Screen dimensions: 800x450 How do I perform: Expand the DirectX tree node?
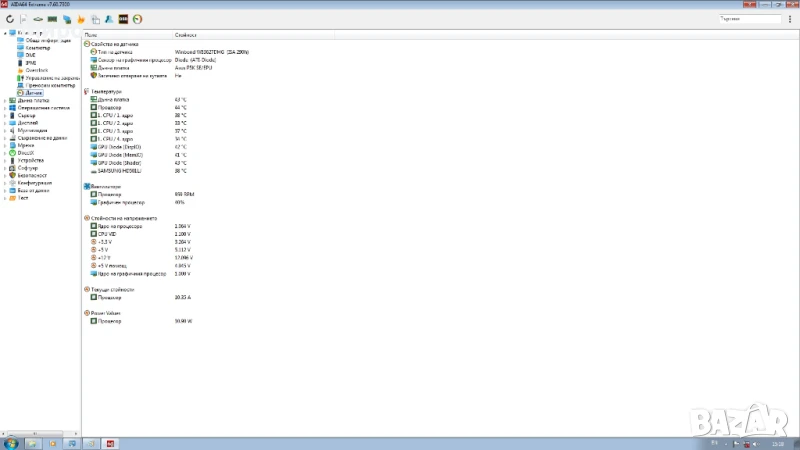(x=4, y=152)
